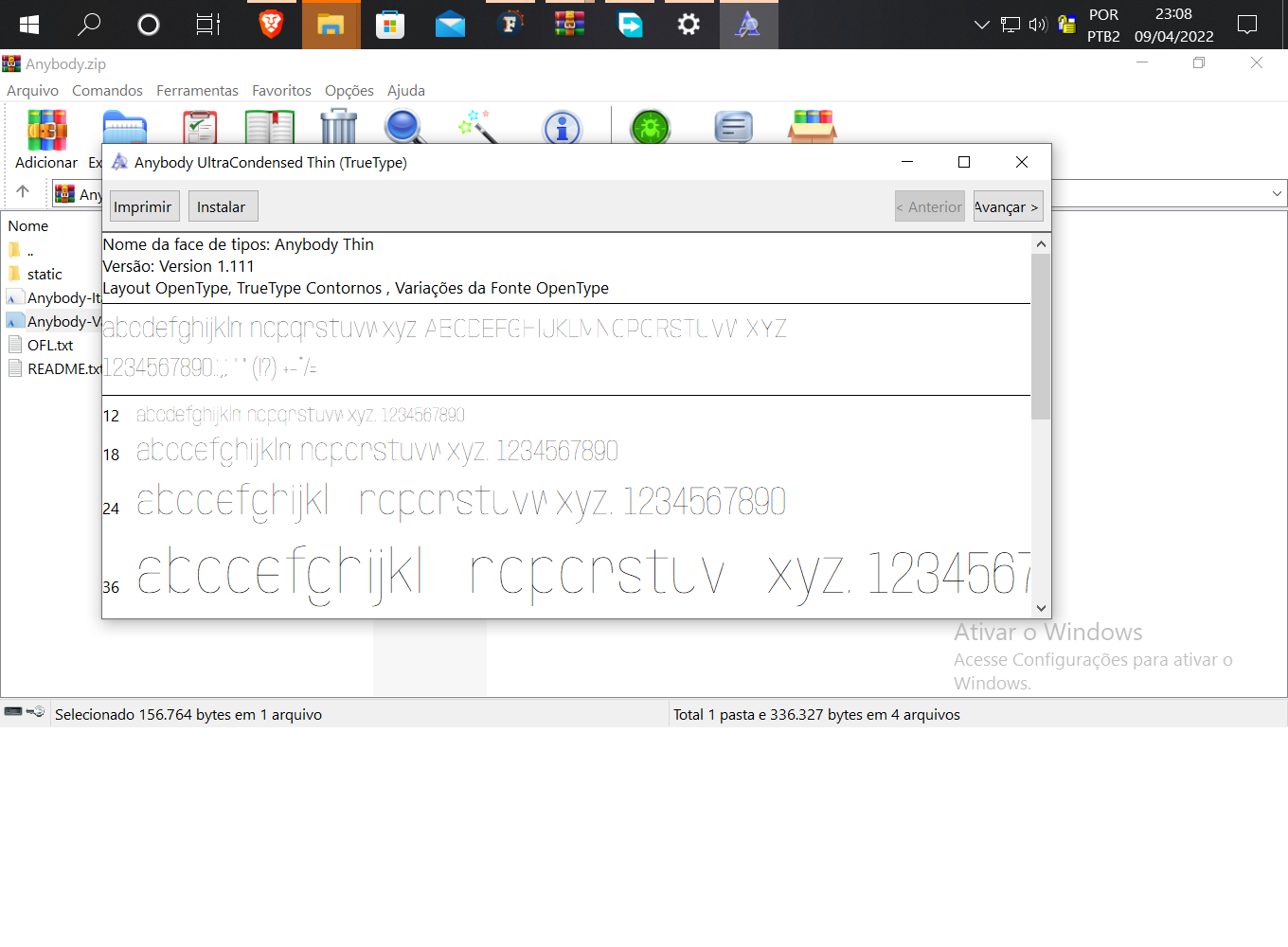Open File Explorer from the taskbar

[331, 25]
